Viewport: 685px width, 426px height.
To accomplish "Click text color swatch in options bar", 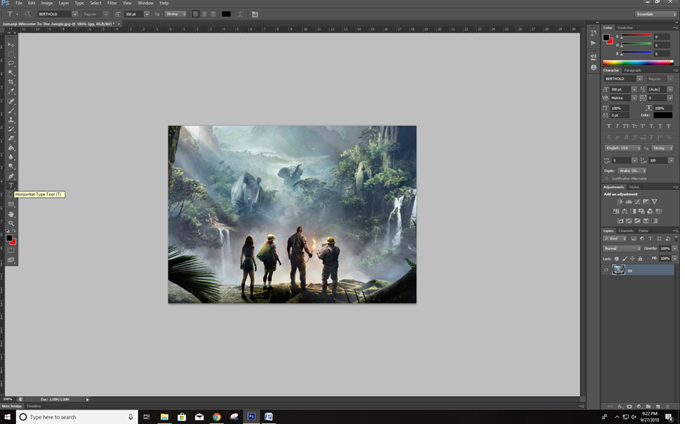I will 226,14.
